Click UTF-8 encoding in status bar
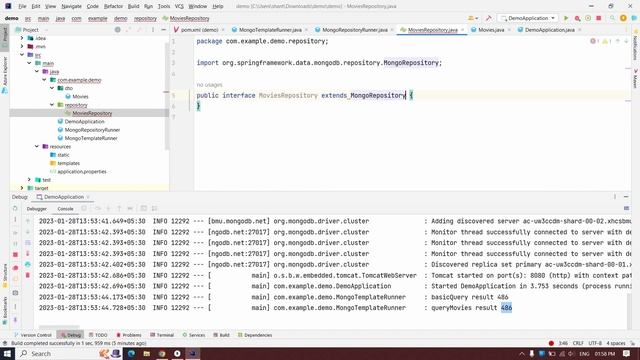This screenshot has height=360, width=640. [595, 343]
